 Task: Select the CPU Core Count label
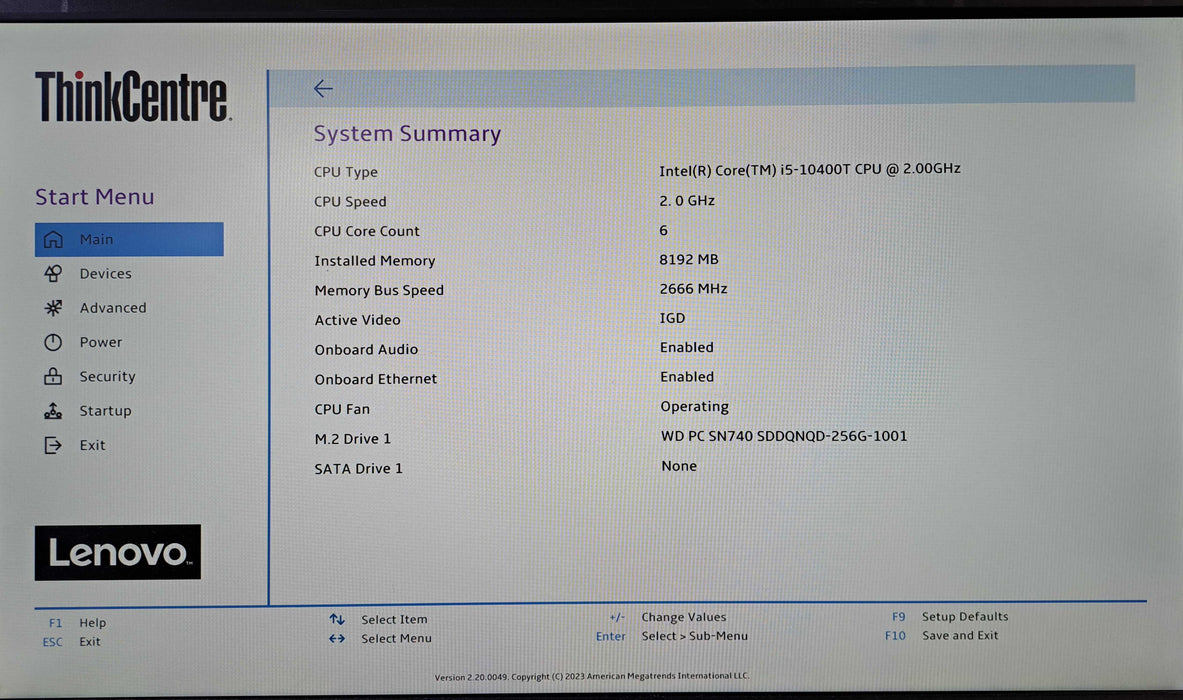pyautogui.click(x=367, y=231)
